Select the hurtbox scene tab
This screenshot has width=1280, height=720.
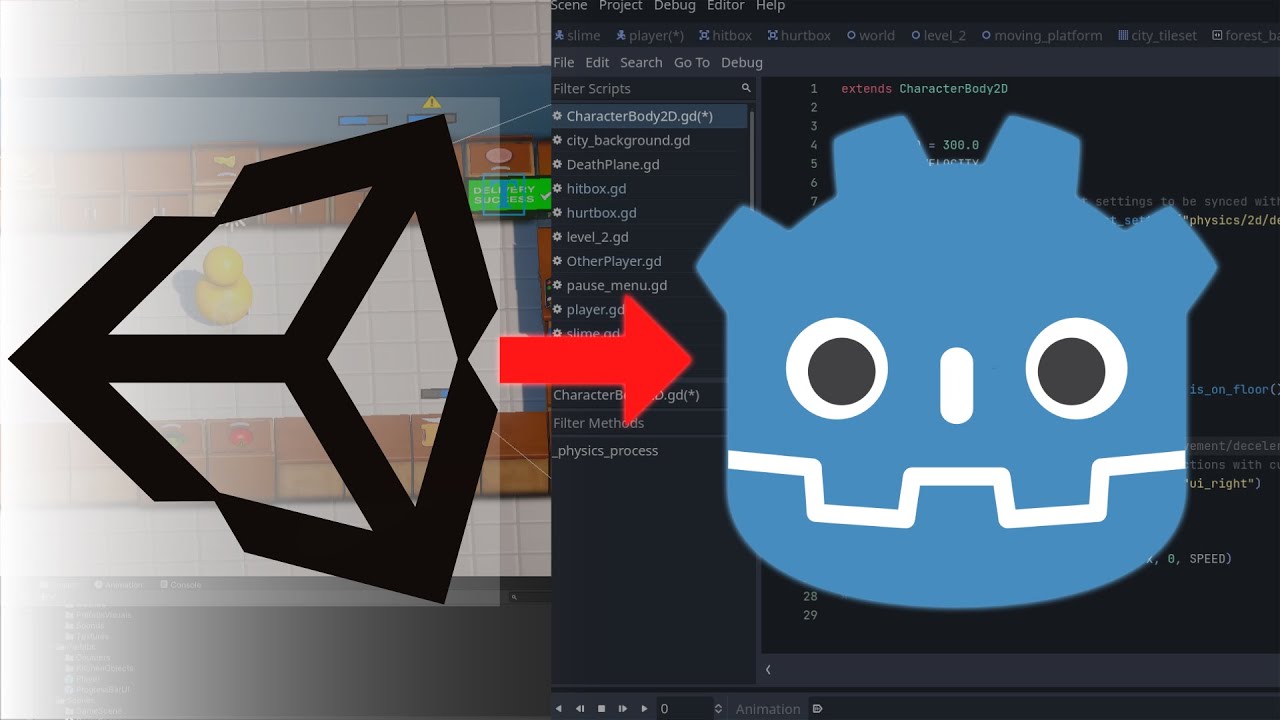(x=799, y=35)
